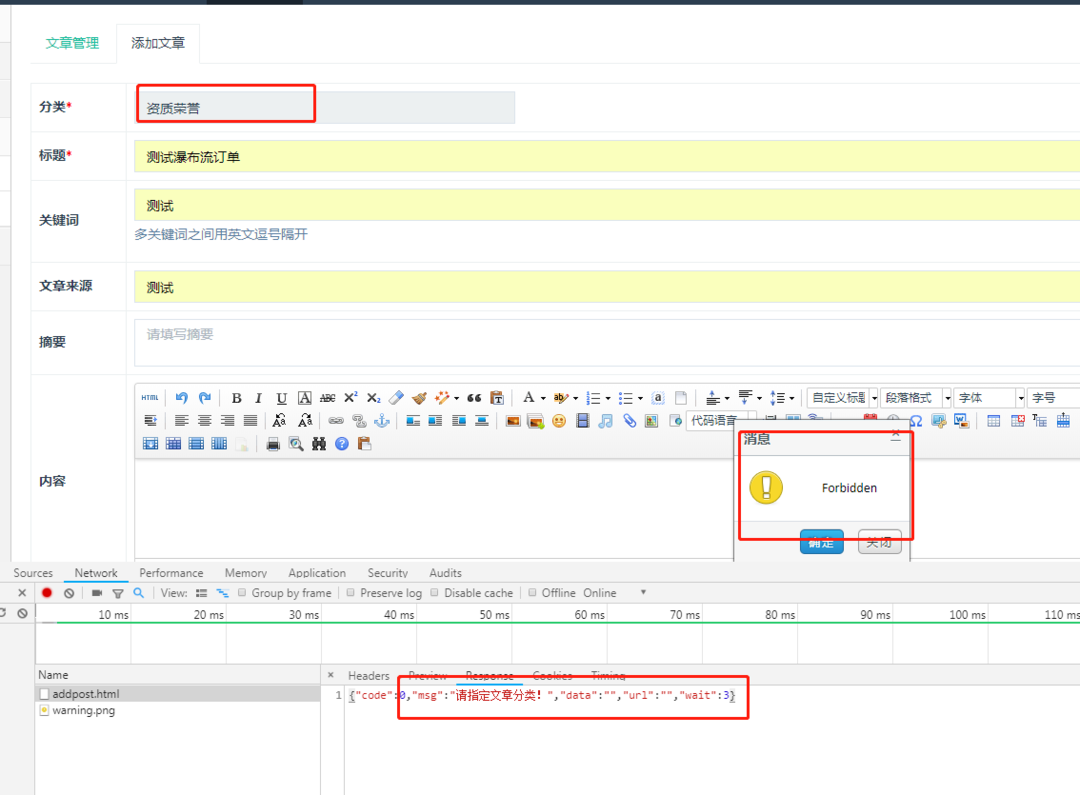1080x795 pixels.
Task: Check the Offline checkbox
Action: [532, 592]
